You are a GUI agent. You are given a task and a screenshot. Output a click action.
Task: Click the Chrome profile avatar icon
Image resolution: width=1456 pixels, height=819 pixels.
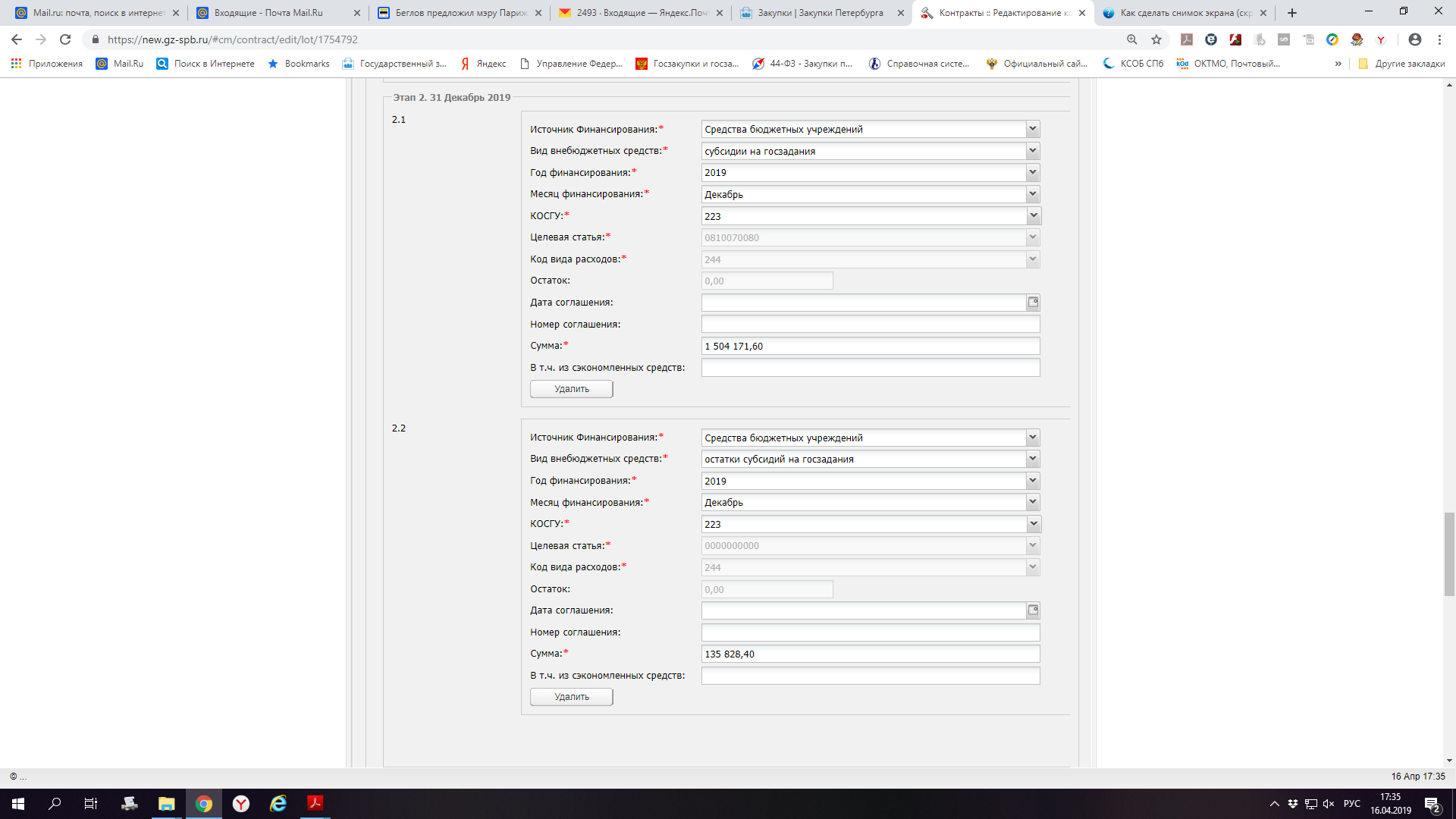tap(1414, 39)
